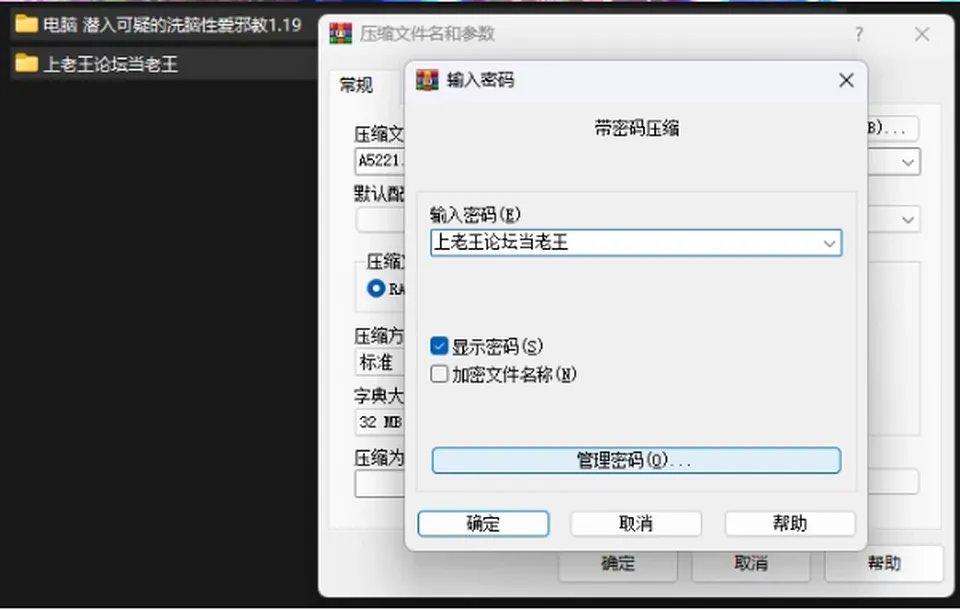This screenshot has height=610, width=960.
Task: Open the 32 MB dictionary size dropdown
Action: coord(380,422)
